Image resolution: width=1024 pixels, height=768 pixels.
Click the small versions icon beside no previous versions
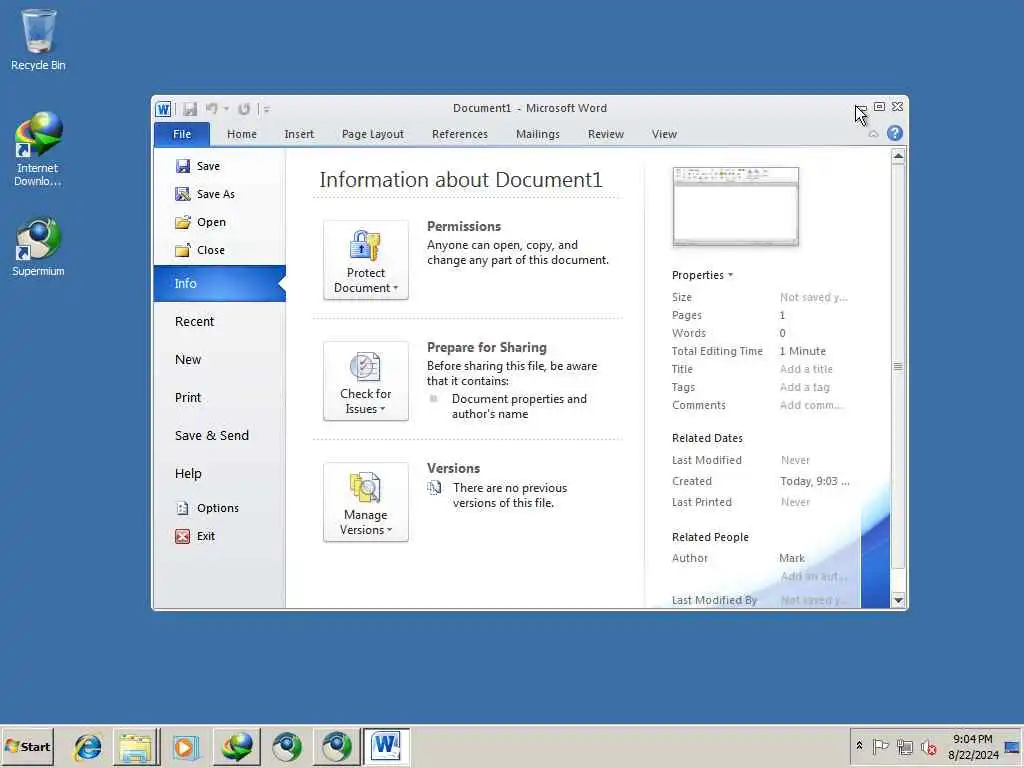tap(434, 488)
